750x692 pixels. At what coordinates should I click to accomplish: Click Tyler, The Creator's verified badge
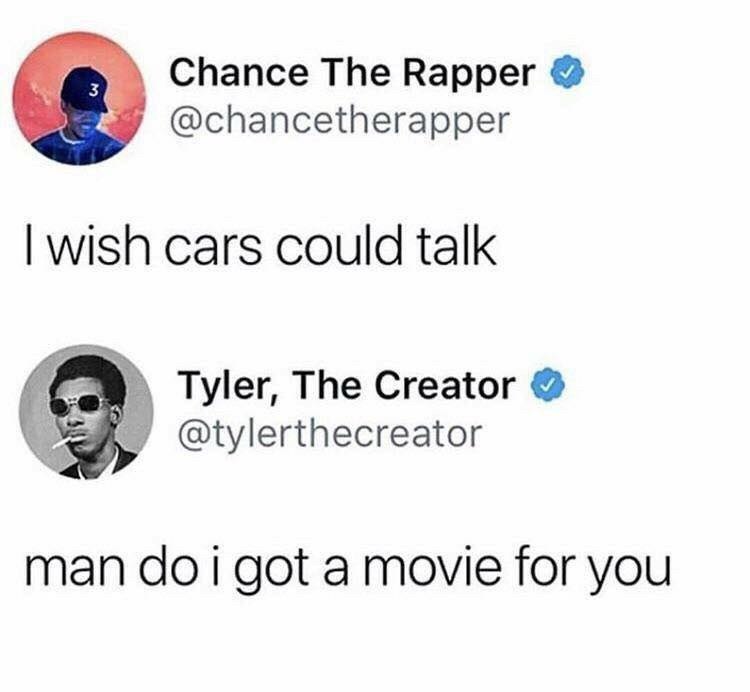tap(548, 384)
